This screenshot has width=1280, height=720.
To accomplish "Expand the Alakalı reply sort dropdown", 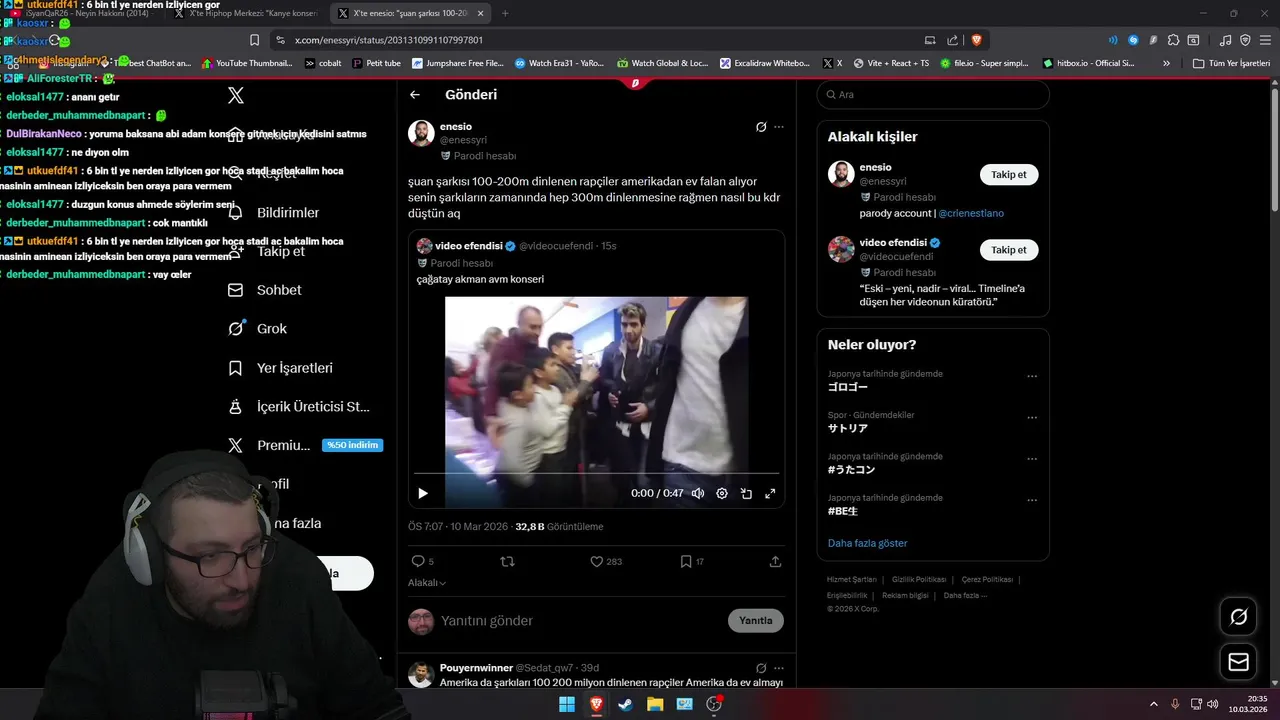I will tap(427, 583).
